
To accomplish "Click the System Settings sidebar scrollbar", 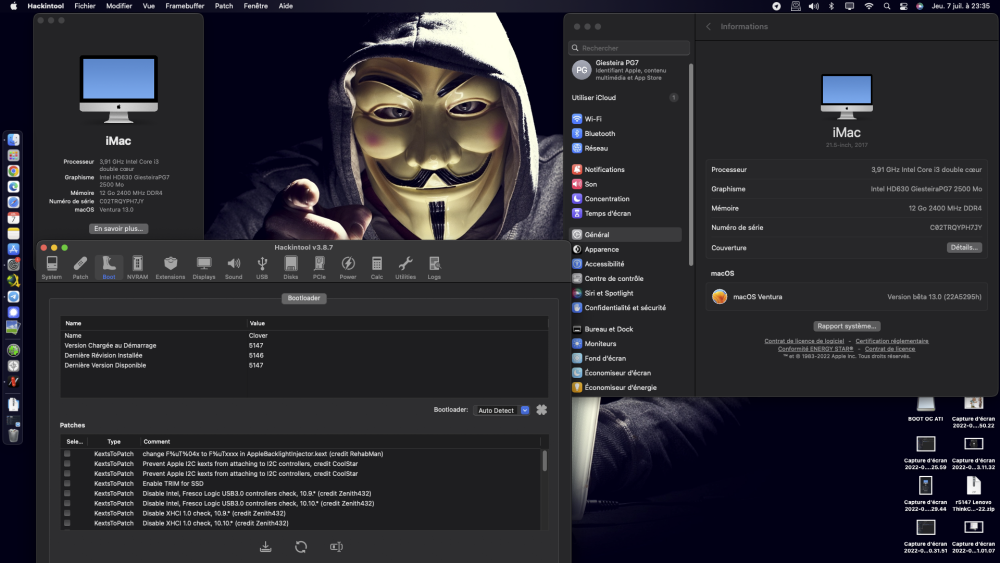I will coord(691,165).
